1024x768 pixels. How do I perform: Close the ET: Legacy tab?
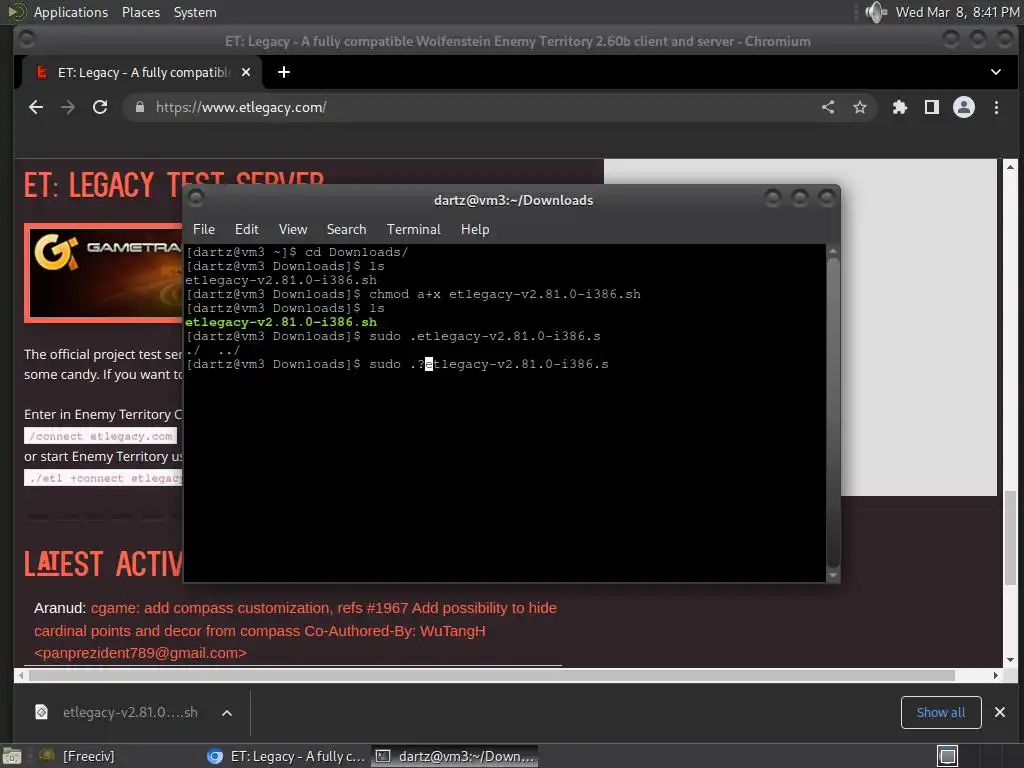(246, 72)
